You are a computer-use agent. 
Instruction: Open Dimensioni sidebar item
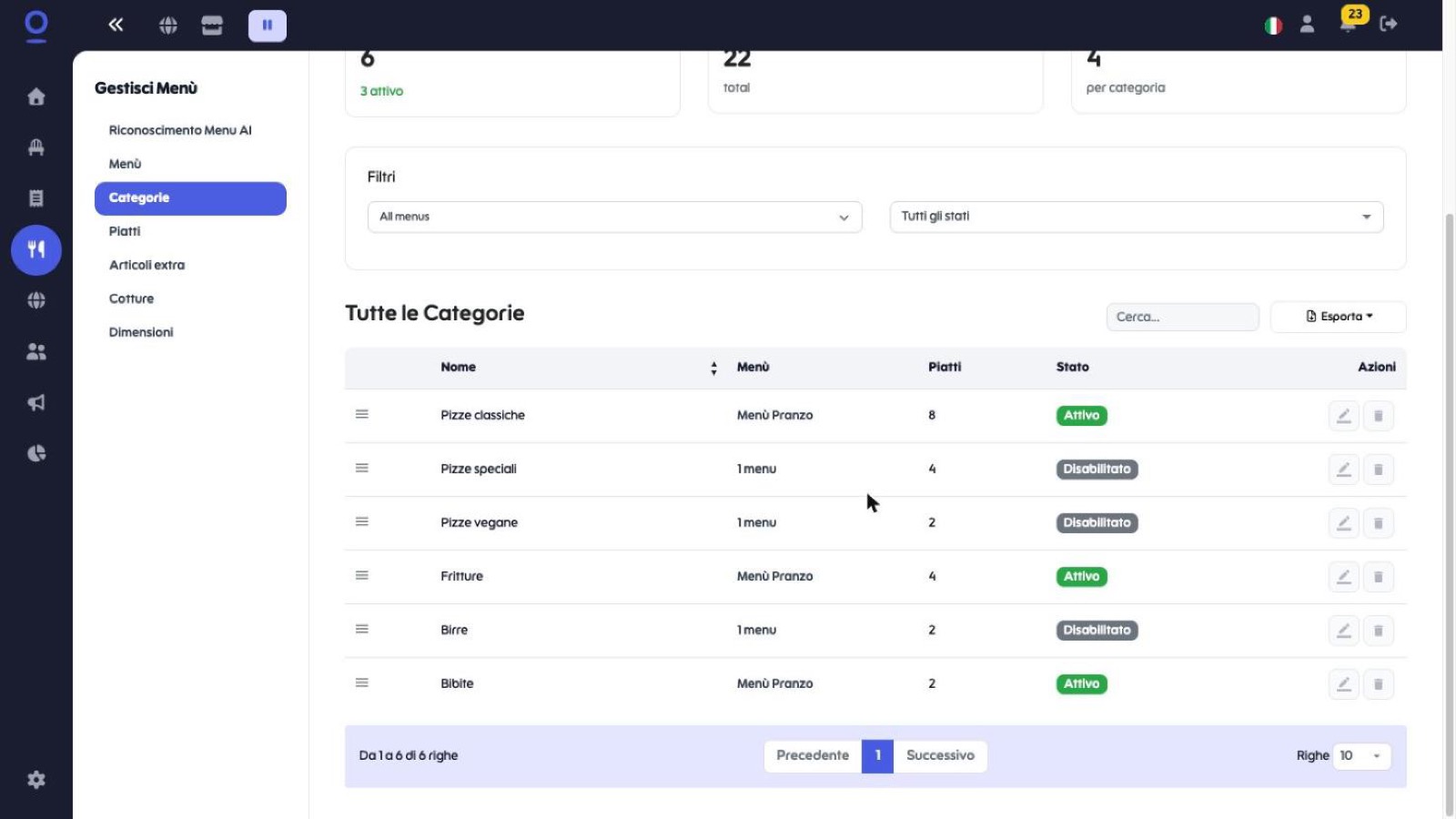tap(141, 332)
